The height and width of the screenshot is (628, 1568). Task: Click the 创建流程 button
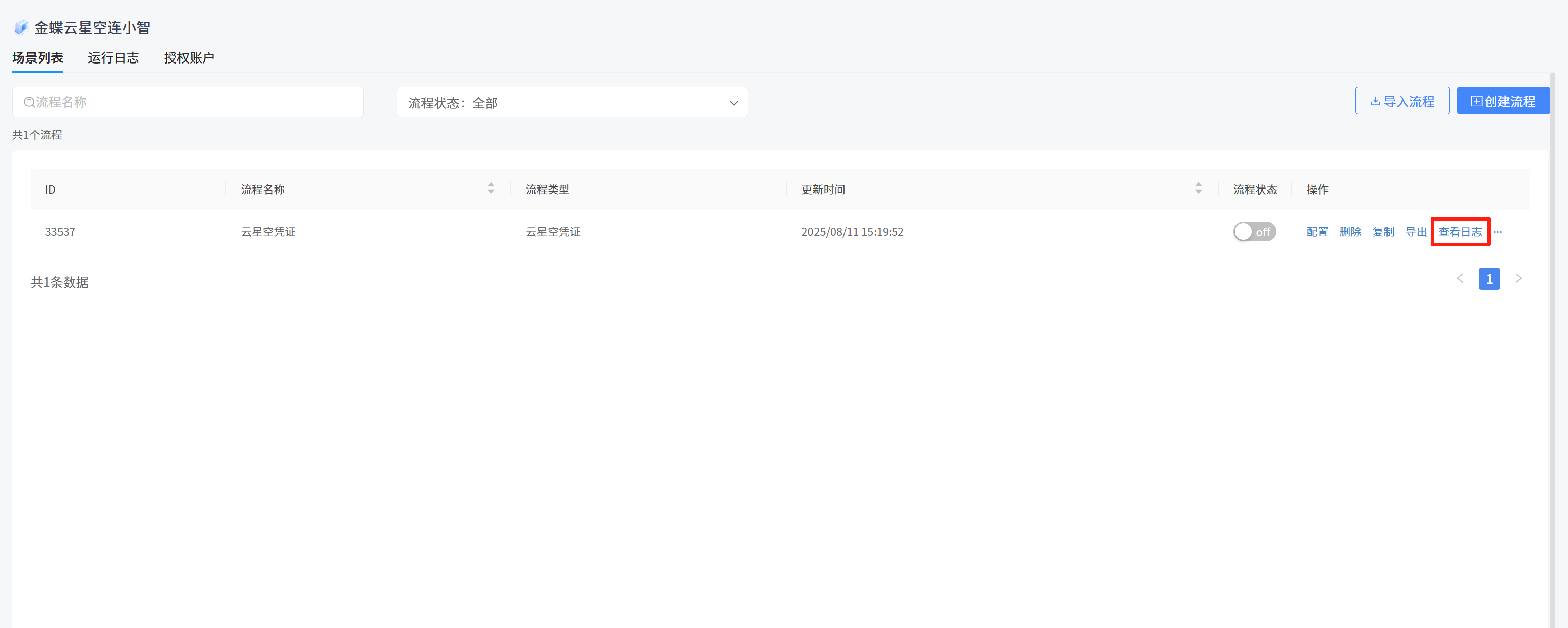tap(1503, 101)
